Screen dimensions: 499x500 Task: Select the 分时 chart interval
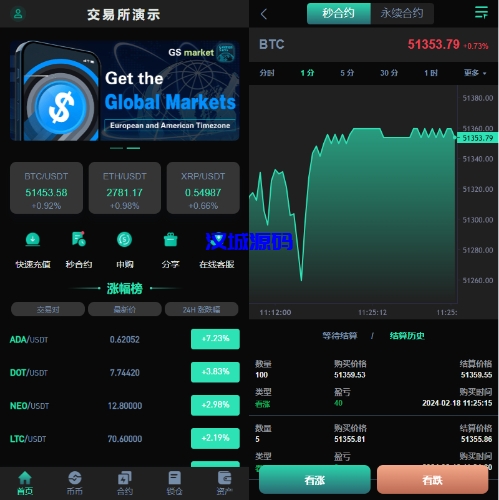click(x=267, y=73)
